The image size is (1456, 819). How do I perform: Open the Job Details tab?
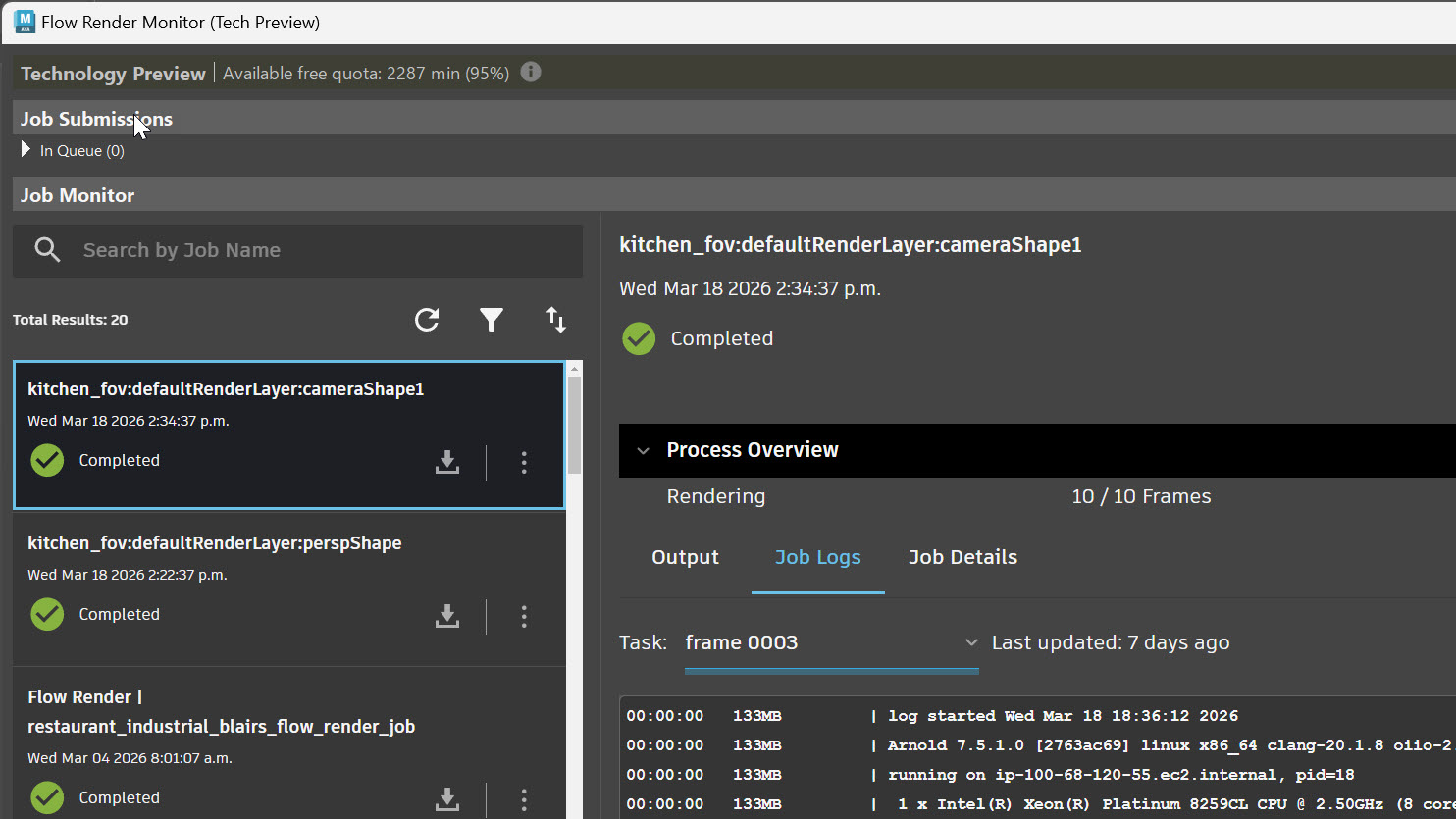[962, 557]
